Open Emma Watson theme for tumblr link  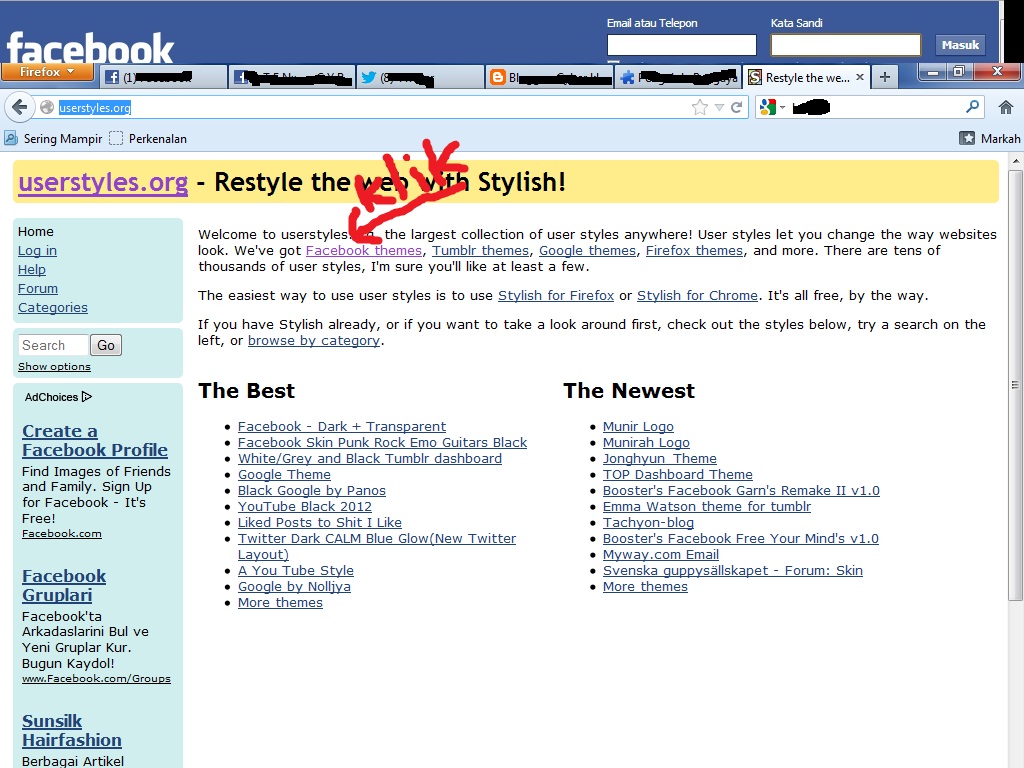pos(707,506)
